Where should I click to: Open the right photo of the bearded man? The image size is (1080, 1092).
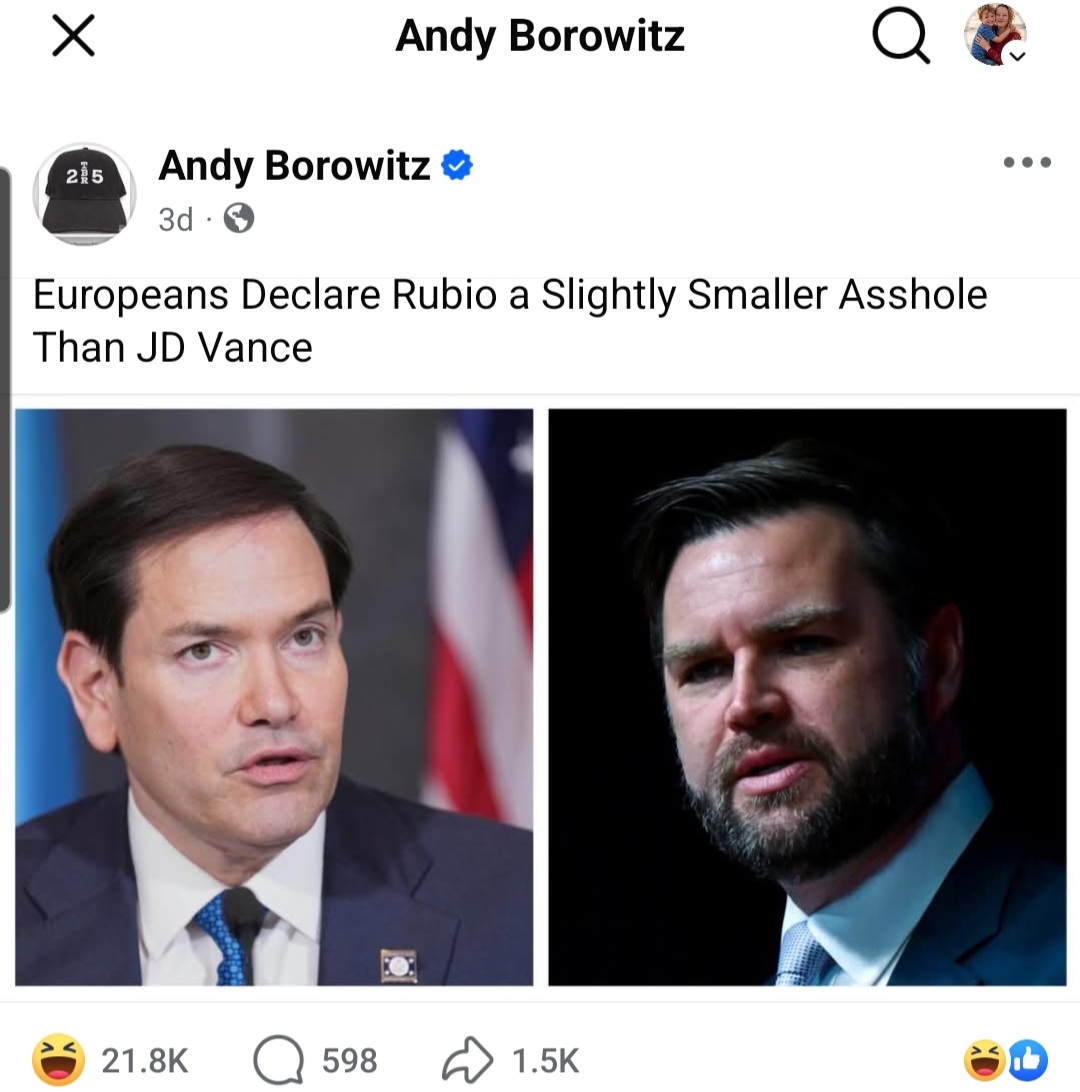(807, 697)
